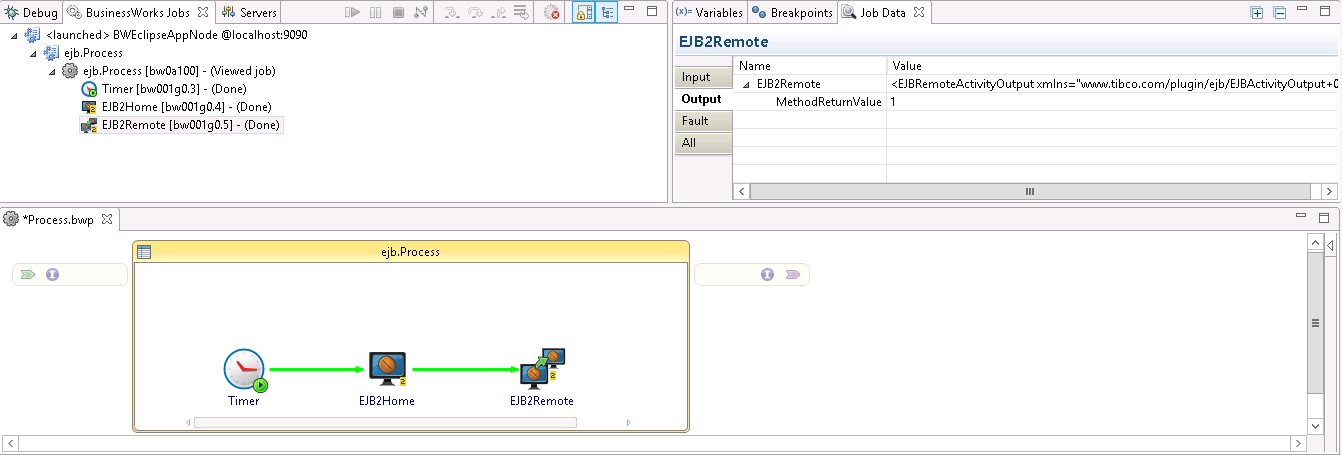This screenshot has width=1342, height=455.
Task: Click the Terminate (stop) toolbar icon
Action: [398, 13]
